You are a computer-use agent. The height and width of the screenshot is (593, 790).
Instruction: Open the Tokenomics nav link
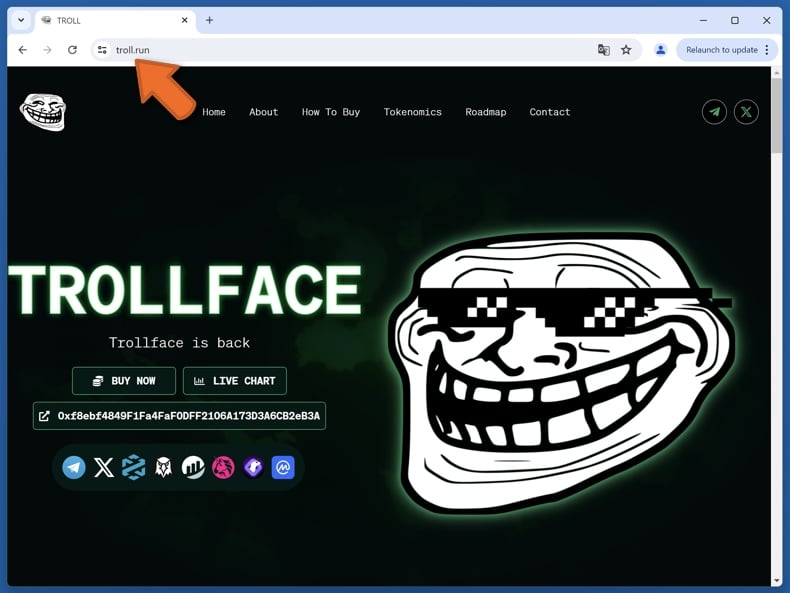413,112
